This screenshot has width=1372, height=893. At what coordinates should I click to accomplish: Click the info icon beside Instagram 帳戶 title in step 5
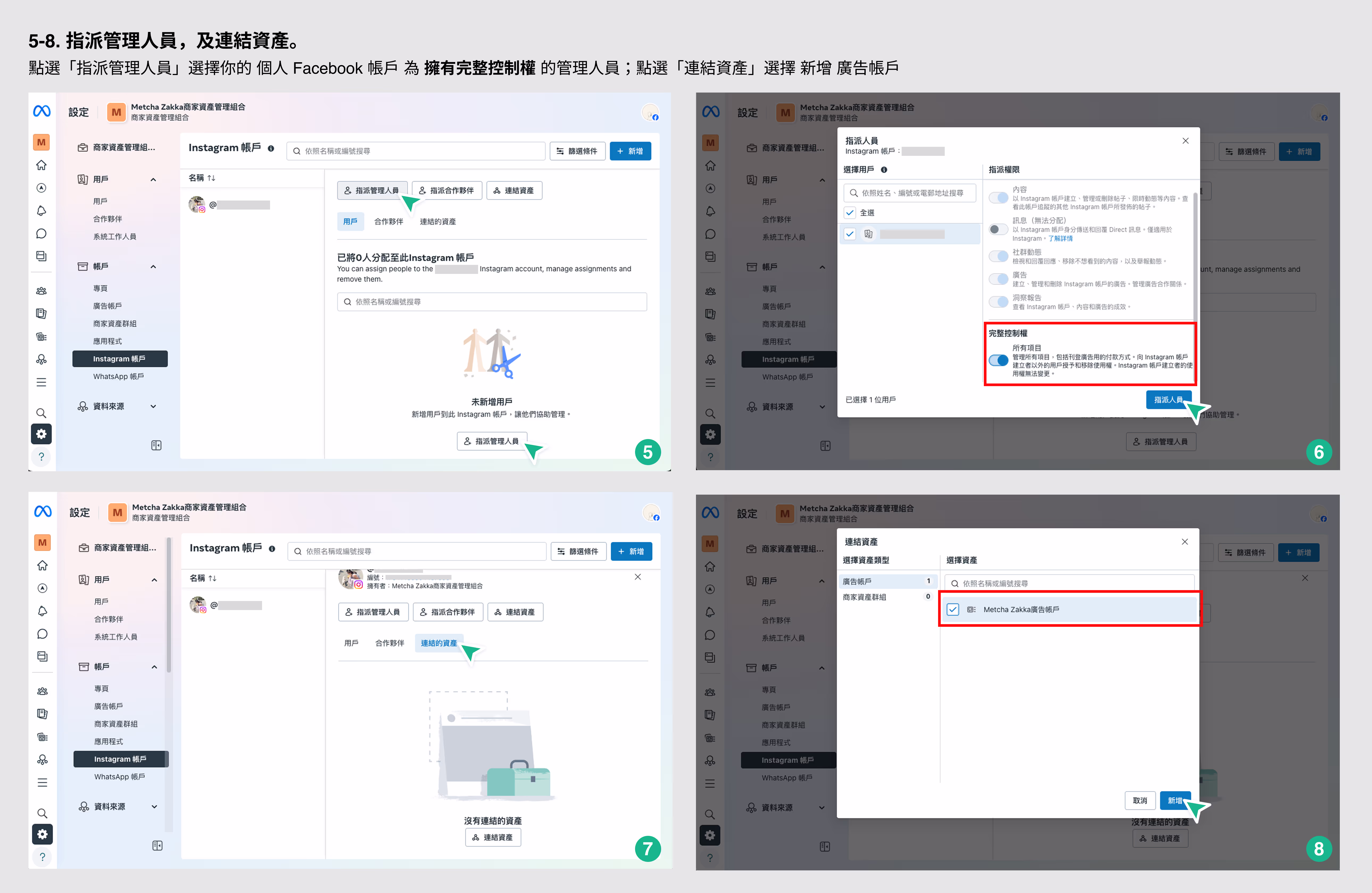pos(271,149)
